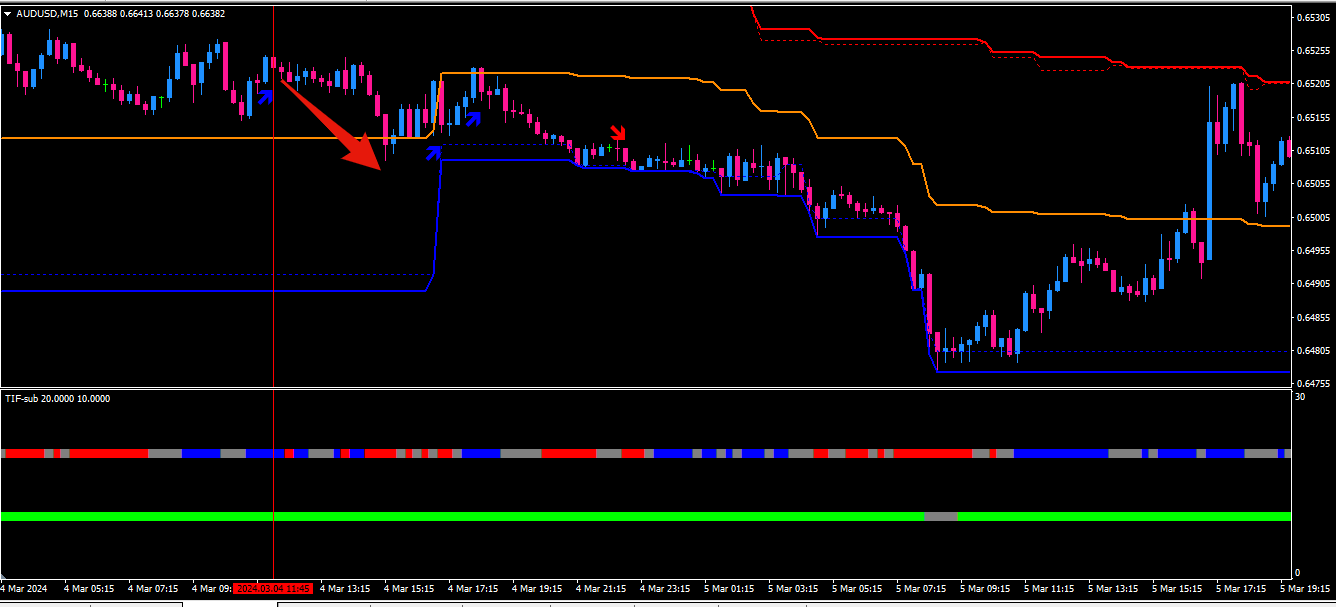Screen dimensions: 1336x607
Task: Click the T1F-sub 20.0000 10.0000 indicator label
Action: [x=58, y=398]
